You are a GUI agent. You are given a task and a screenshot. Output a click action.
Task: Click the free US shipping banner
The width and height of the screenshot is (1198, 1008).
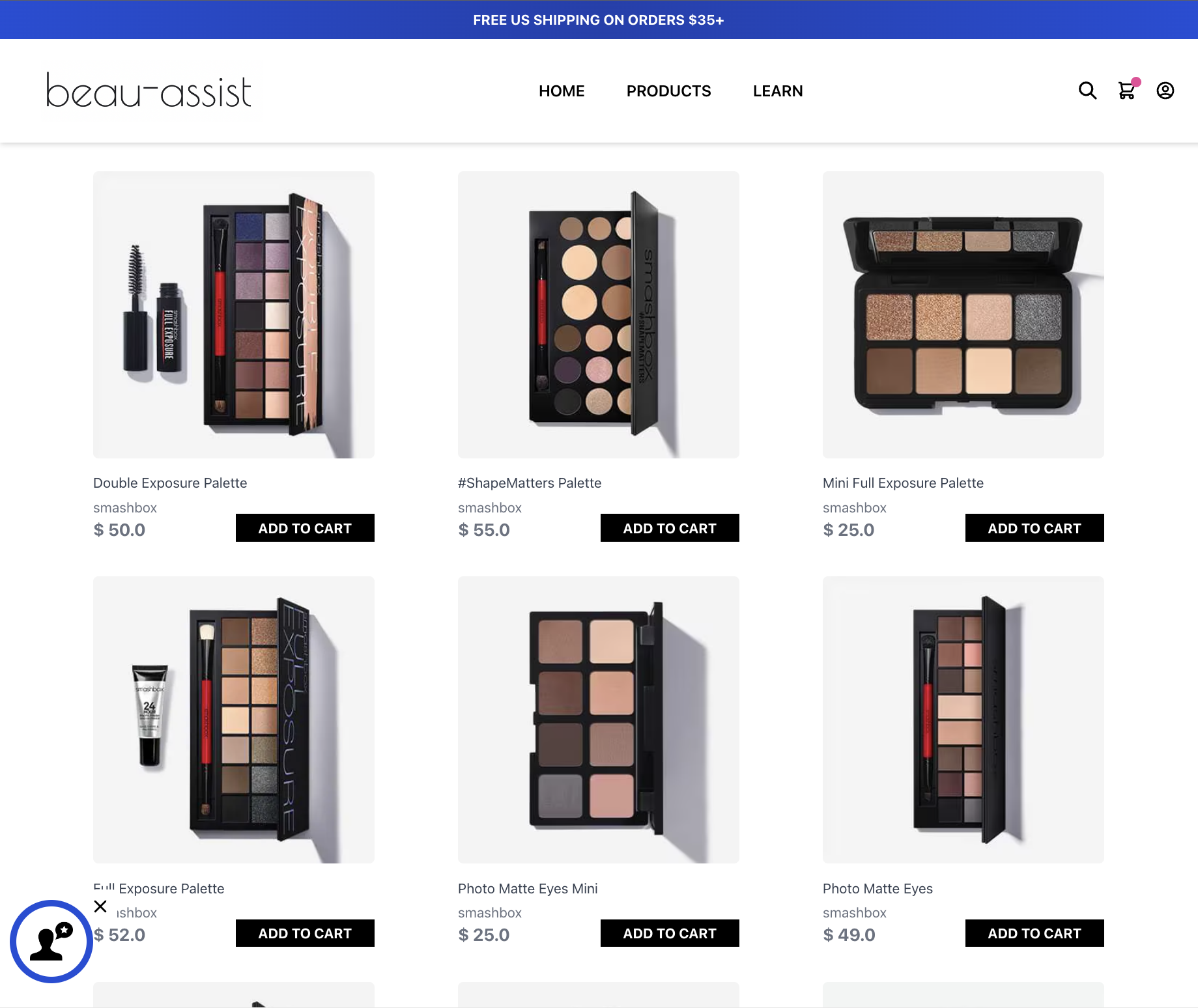[599, 20]
